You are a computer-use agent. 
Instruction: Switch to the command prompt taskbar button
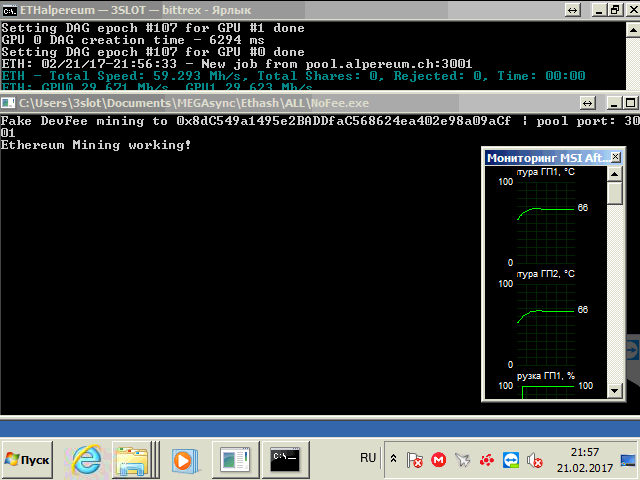(x=286, y=460)
